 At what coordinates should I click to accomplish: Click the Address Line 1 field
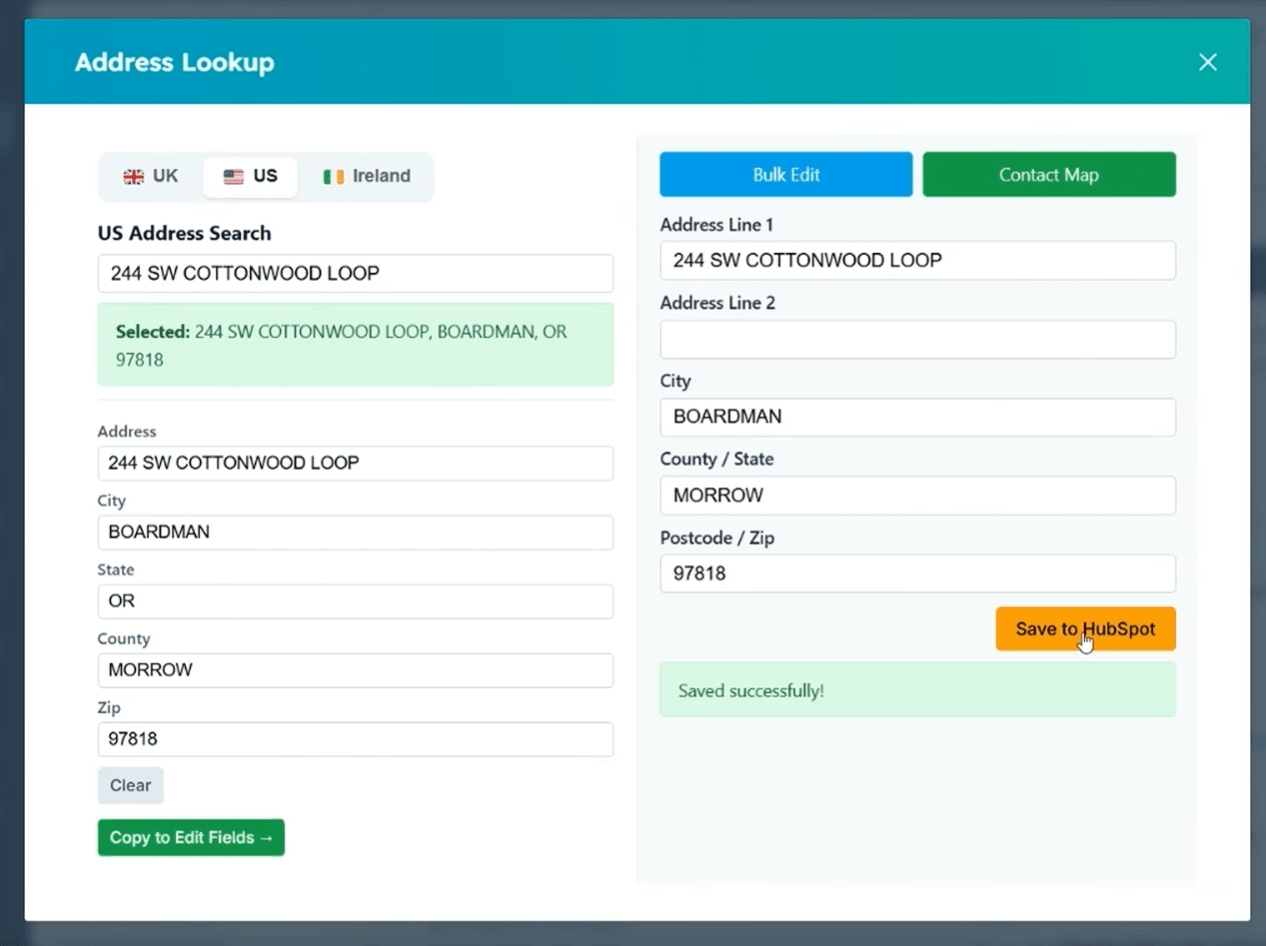(x=917, y=260)
